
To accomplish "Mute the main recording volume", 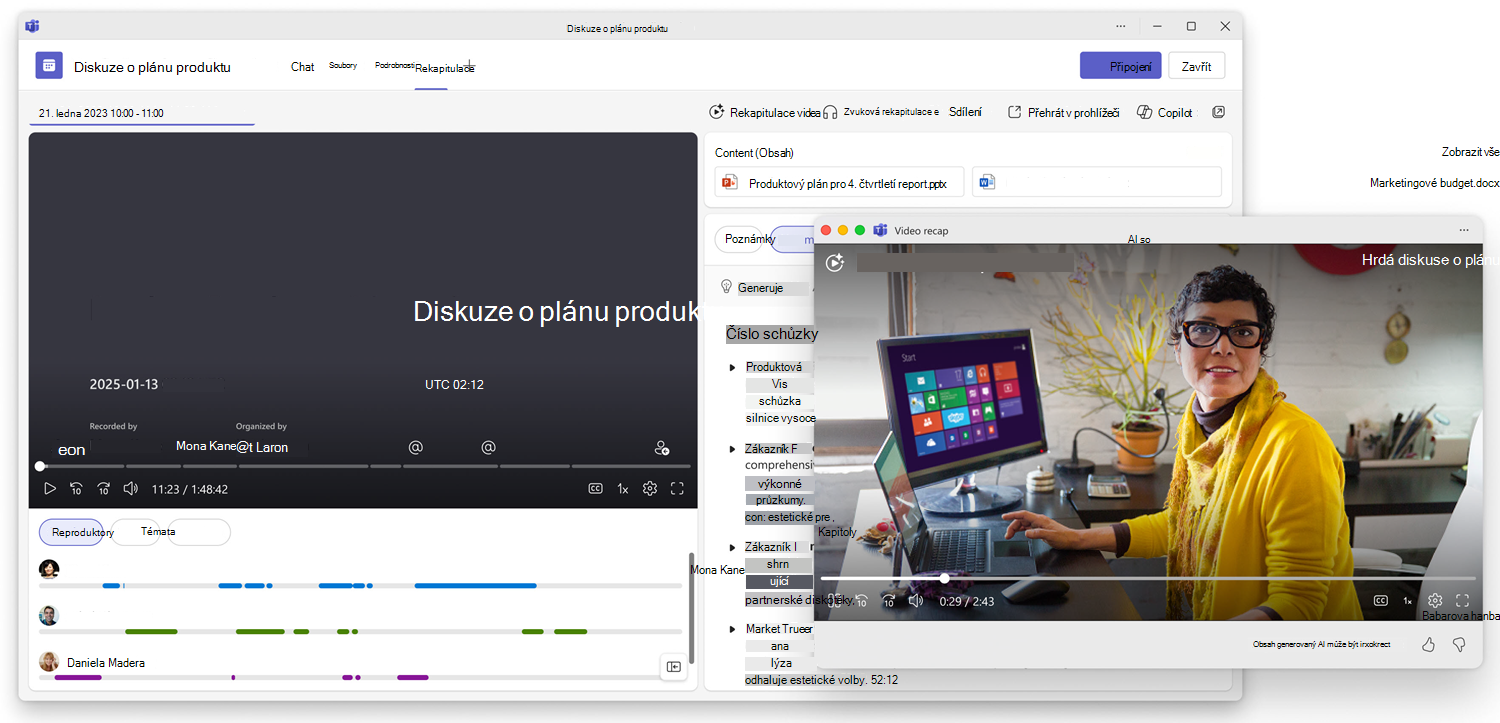I will [130, 489].
